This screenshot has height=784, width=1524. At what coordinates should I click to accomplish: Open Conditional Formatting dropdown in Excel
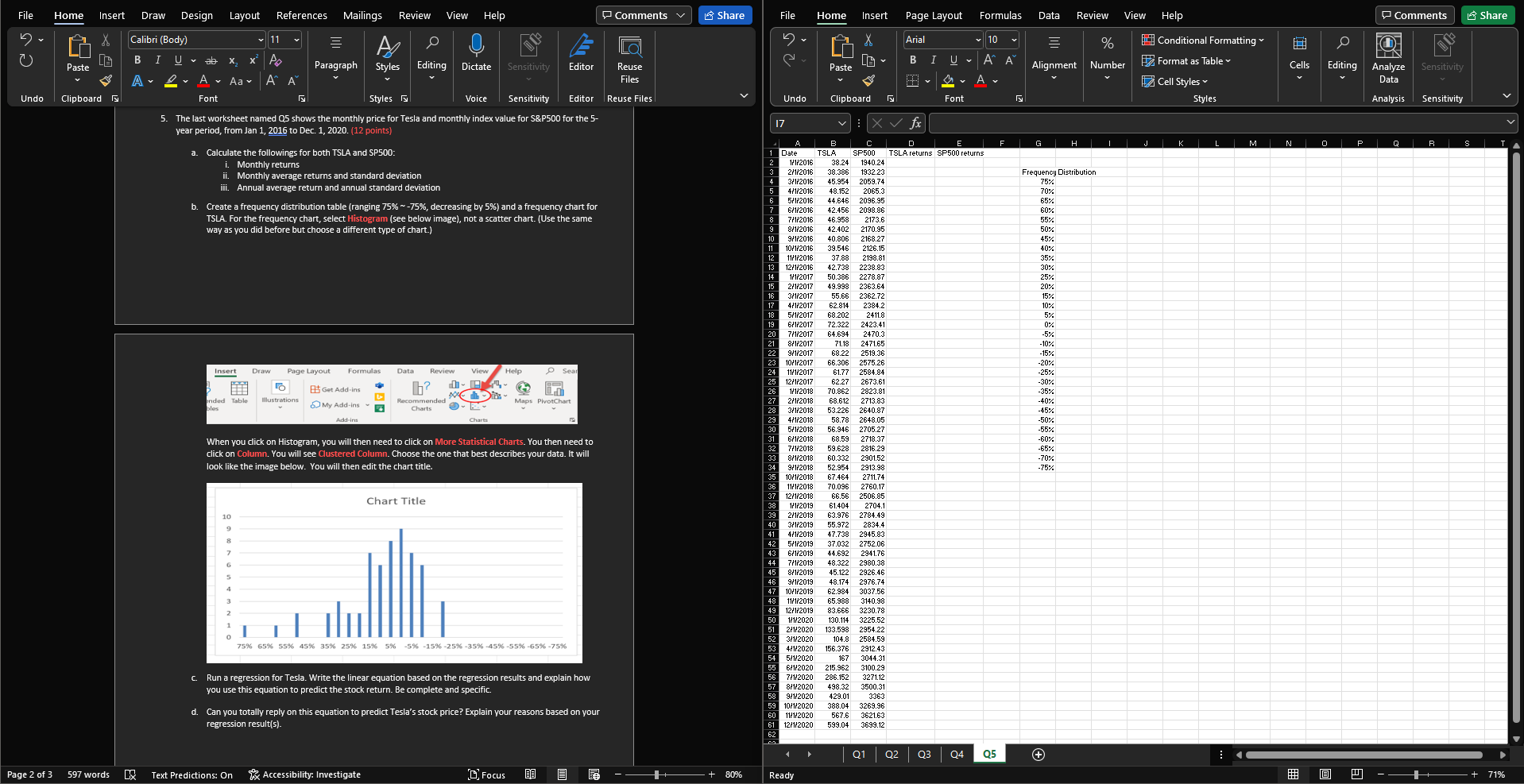point(1203,40)
